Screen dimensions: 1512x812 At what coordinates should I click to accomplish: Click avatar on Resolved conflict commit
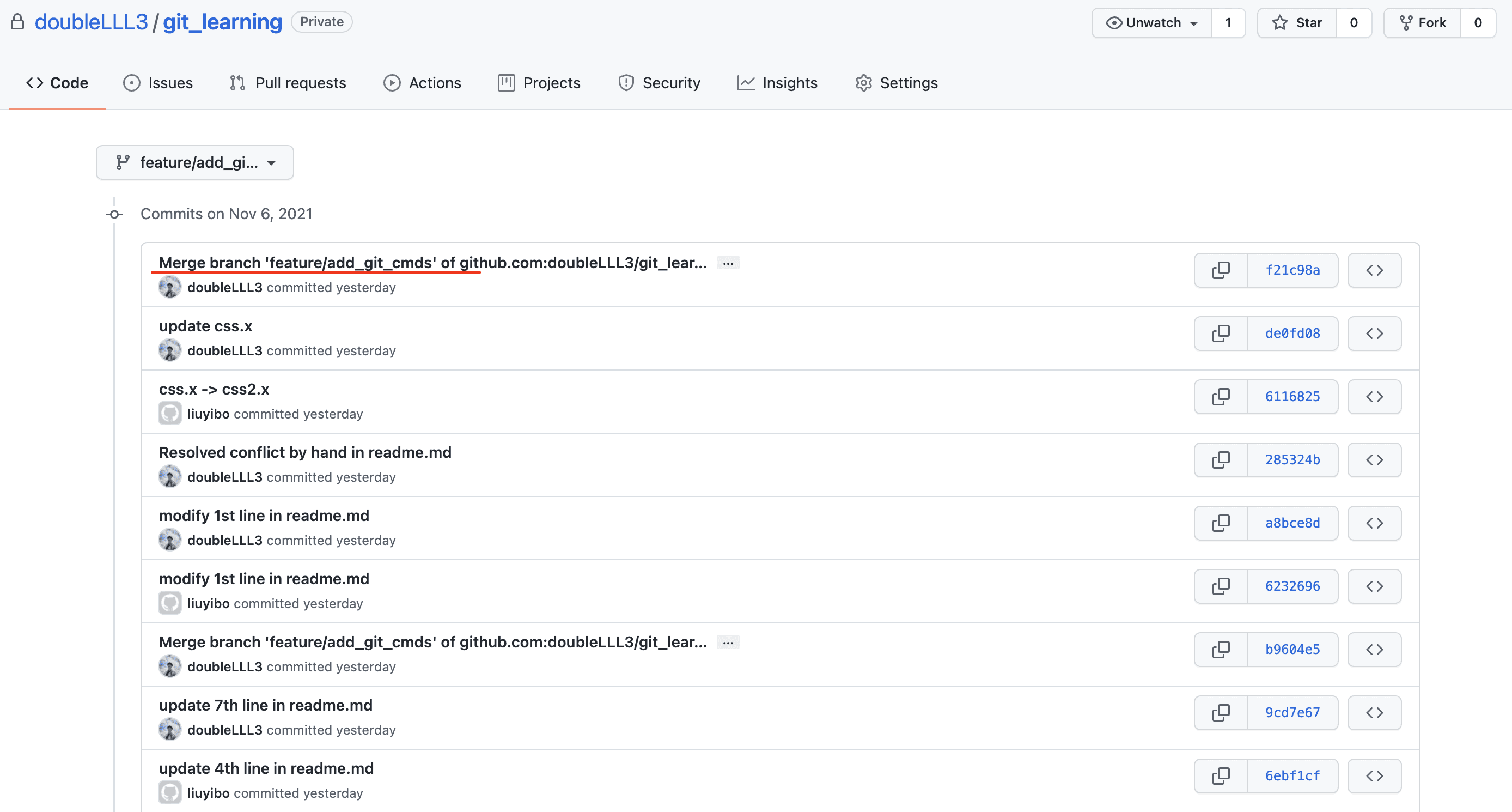click(169, 477)
